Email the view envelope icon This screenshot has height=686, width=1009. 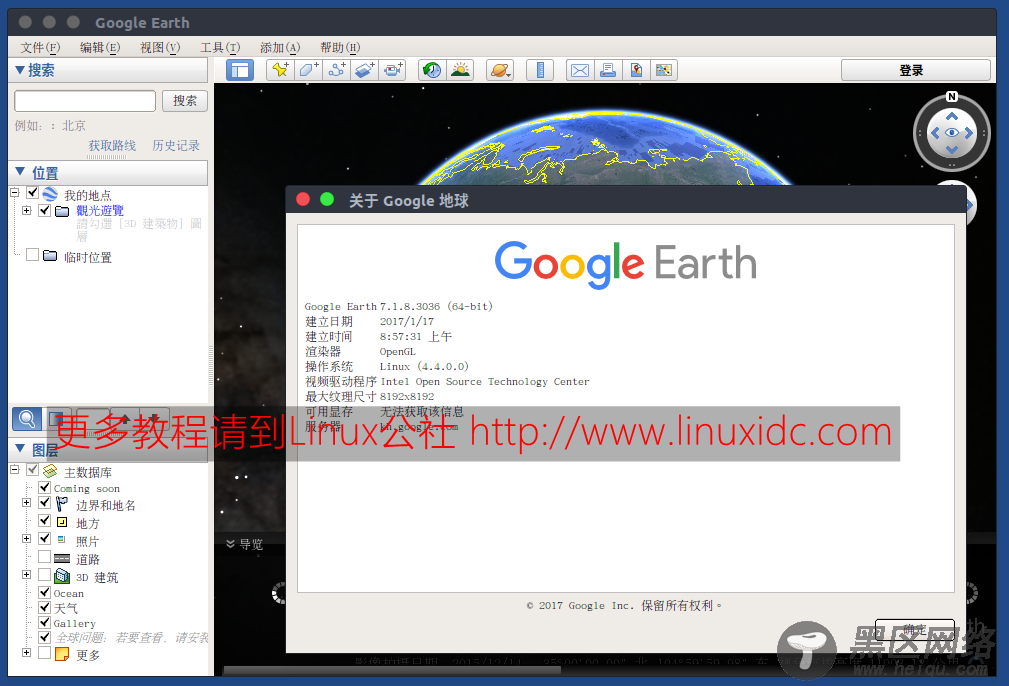(x=580, y=70)
